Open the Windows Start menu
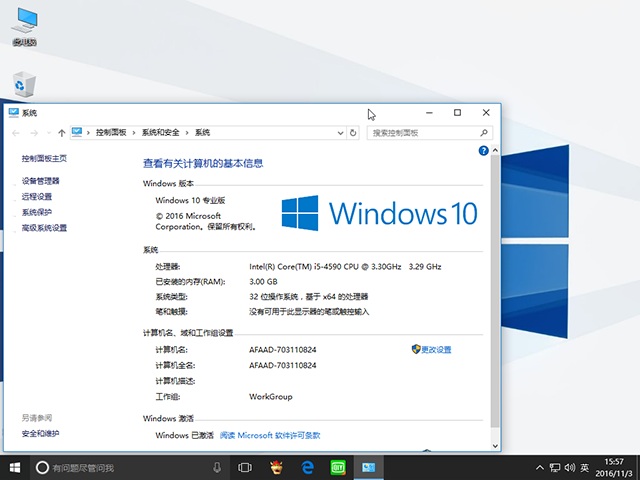The height and width of the screenshot is (480, 640). [x=15, y=467]
